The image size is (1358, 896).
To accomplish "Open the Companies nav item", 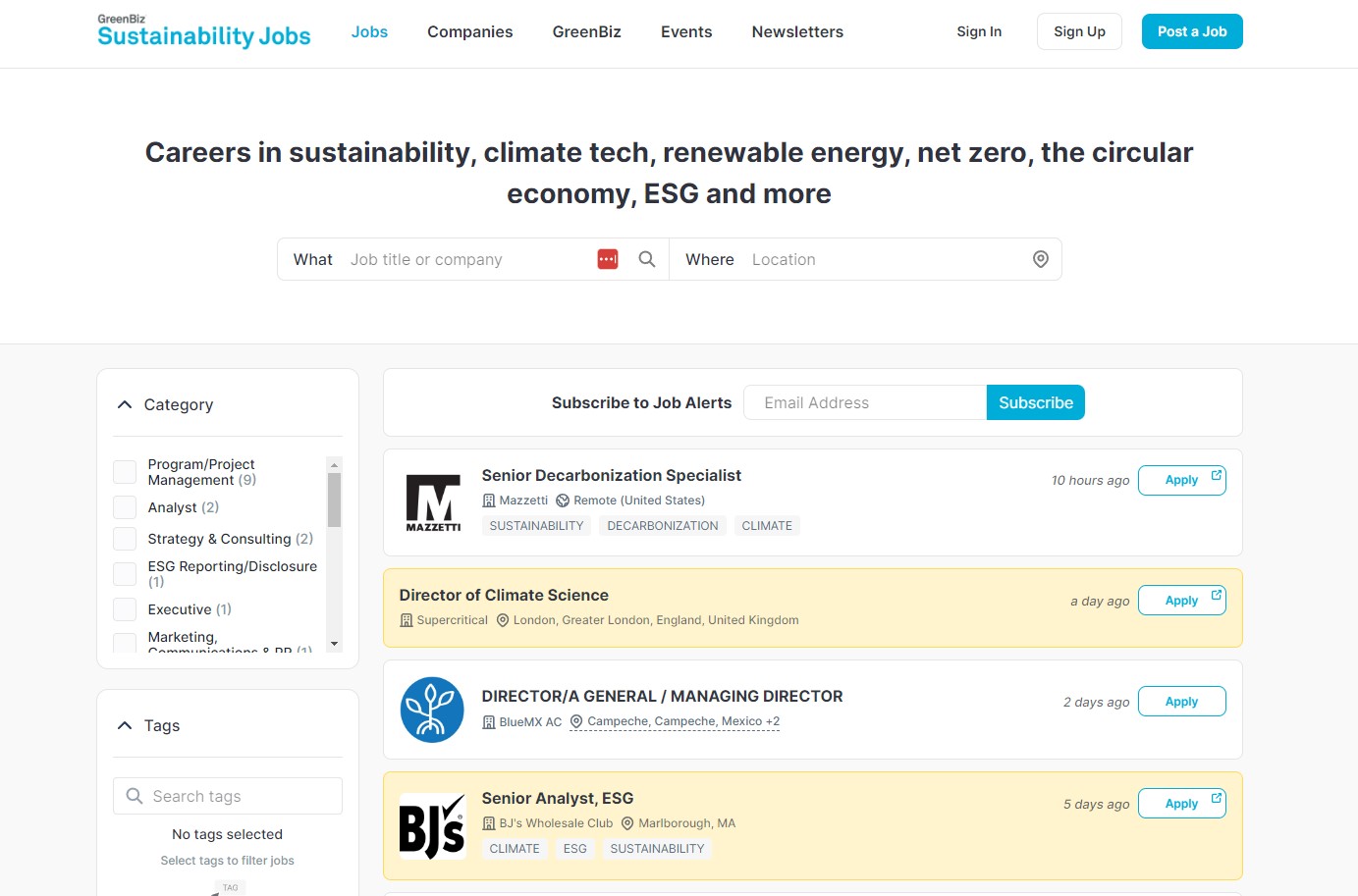I will coord(470,31).
